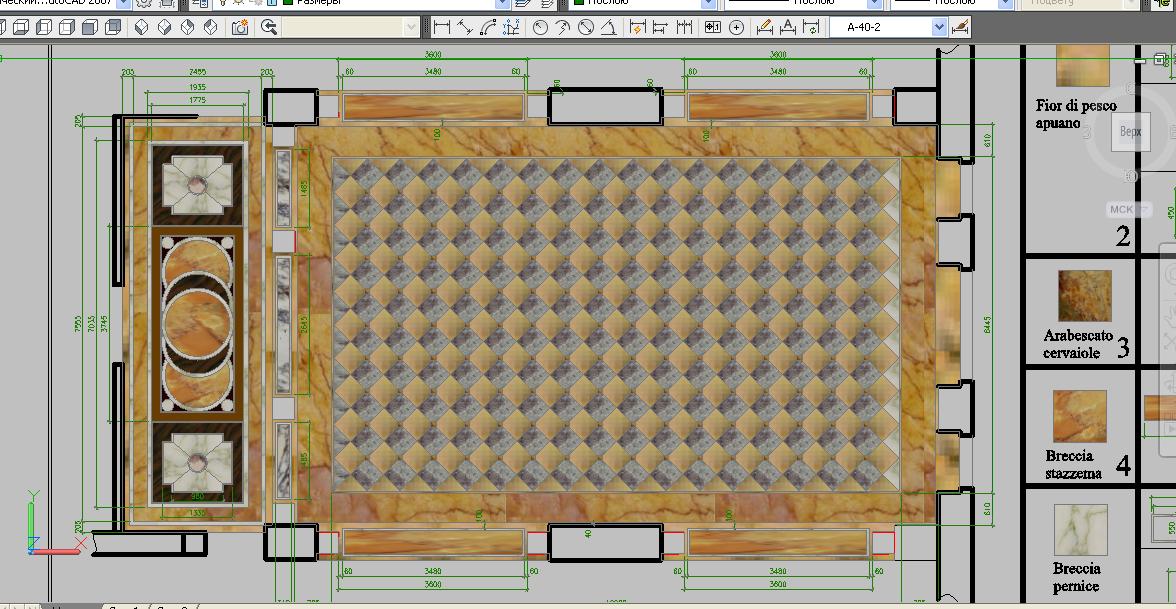This screenshot has height=609, width=1176.
Task: Click the Dimension Text Edit icon
Action: 788,28
